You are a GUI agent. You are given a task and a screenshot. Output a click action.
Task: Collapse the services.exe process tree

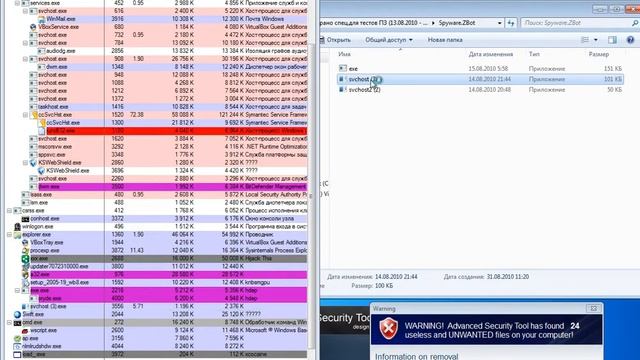17,3
